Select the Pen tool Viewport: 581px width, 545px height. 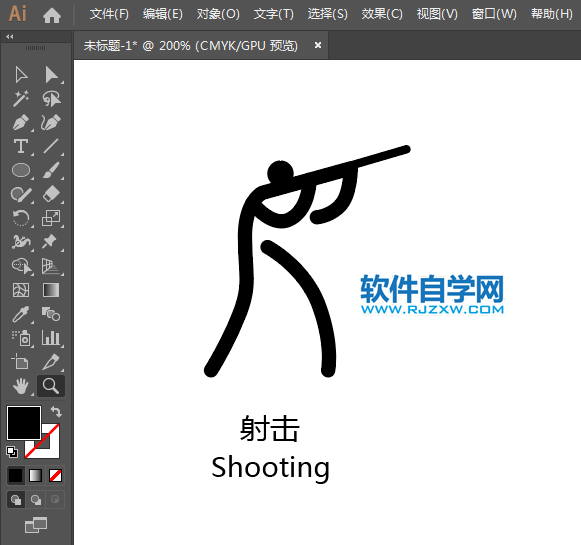coord(21,123)
